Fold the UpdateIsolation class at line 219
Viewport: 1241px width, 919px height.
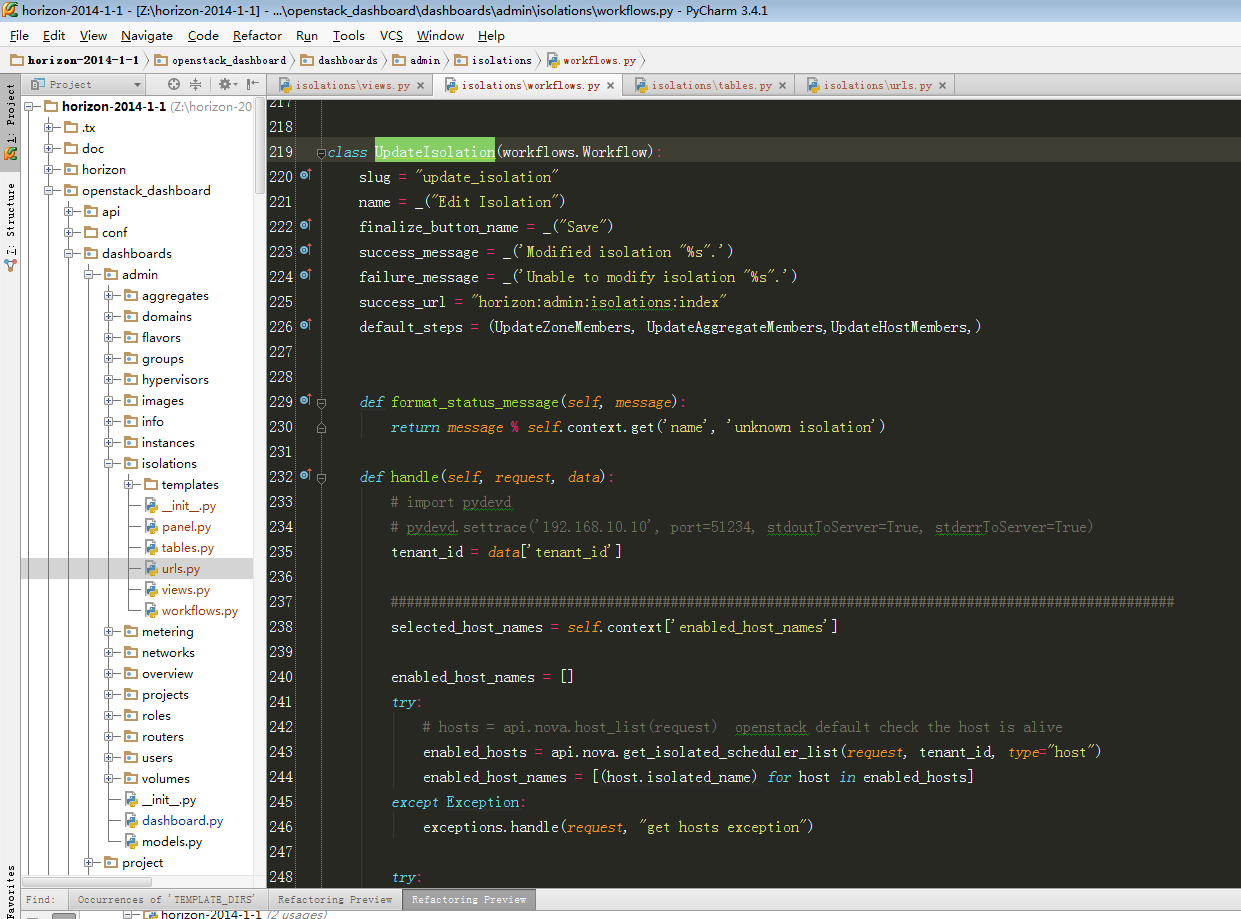coord(322,153)
